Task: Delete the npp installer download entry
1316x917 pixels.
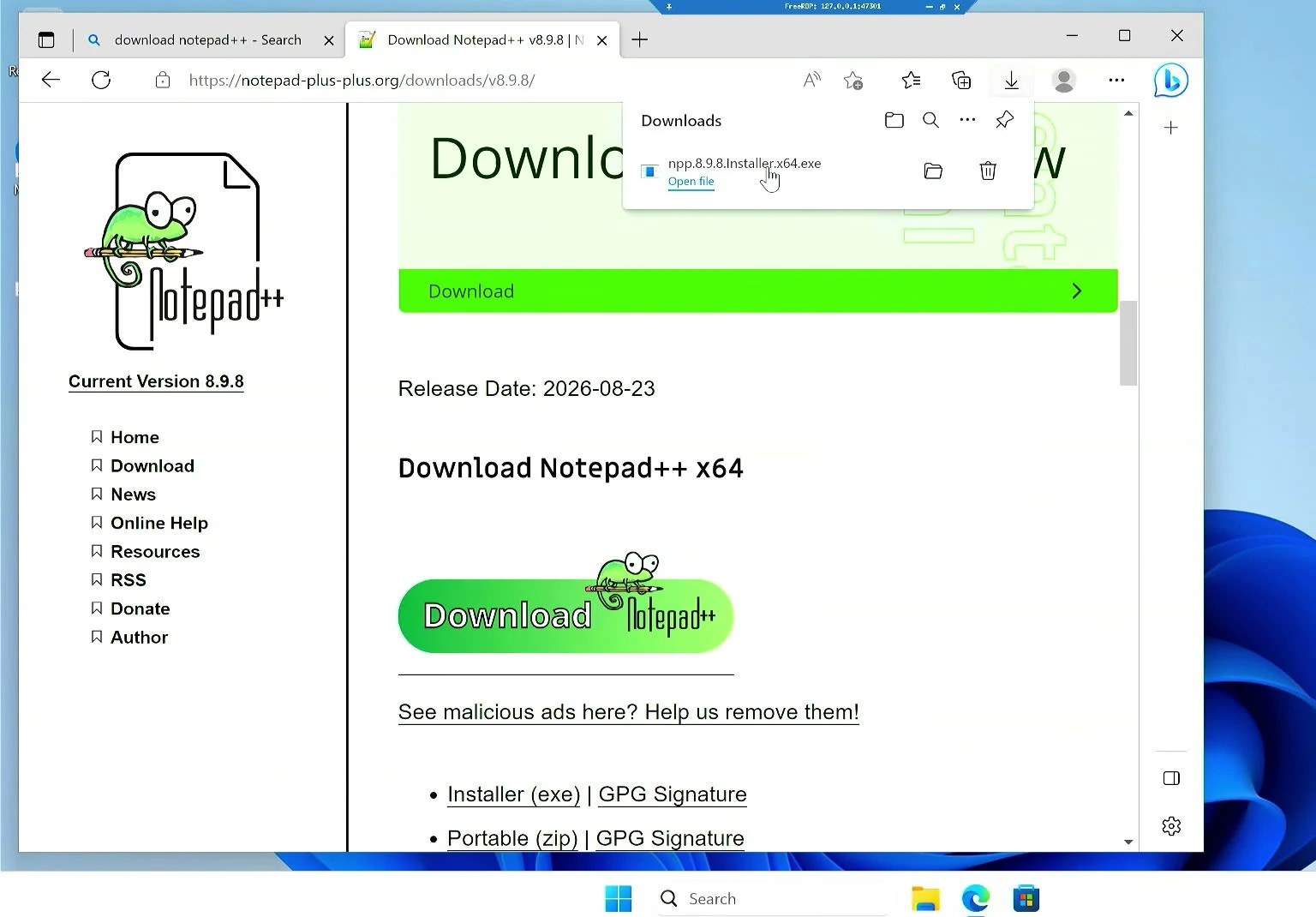Action: (988, 171)
